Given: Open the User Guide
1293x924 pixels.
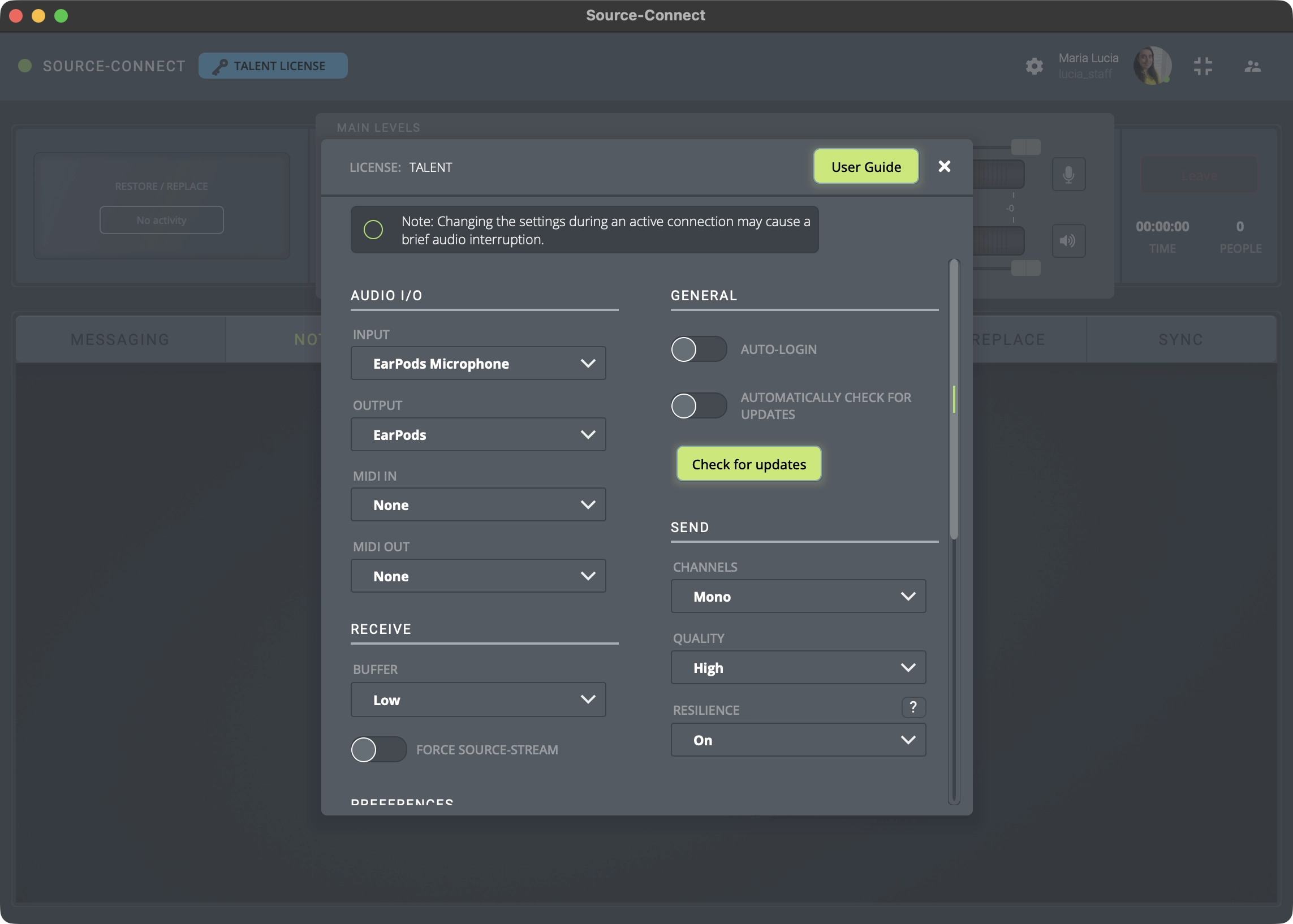Looking at the screenshot, I should coord(865,167).
